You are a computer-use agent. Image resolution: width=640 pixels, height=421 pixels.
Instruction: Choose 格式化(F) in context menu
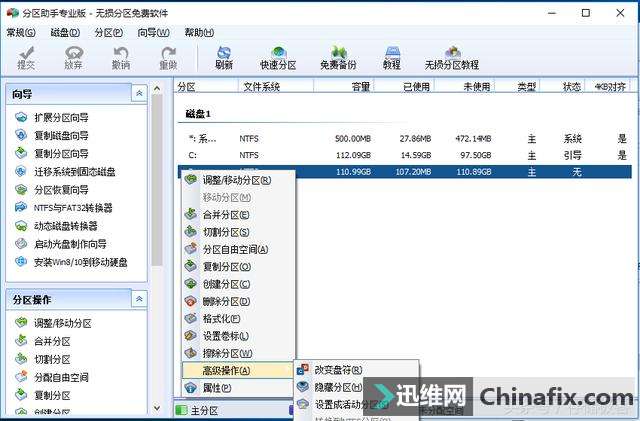(238, 319)
